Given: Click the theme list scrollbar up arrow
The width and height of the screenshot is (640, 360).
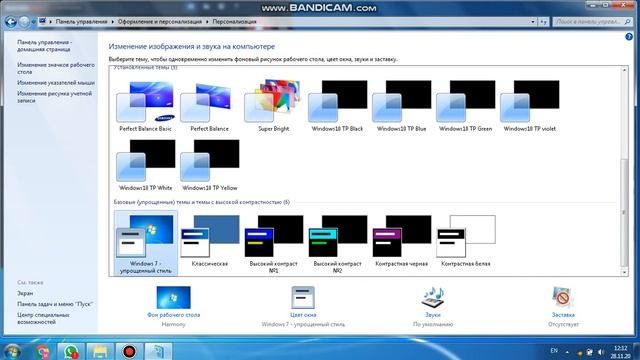Looking at the screenshot, I should point(624,70).
